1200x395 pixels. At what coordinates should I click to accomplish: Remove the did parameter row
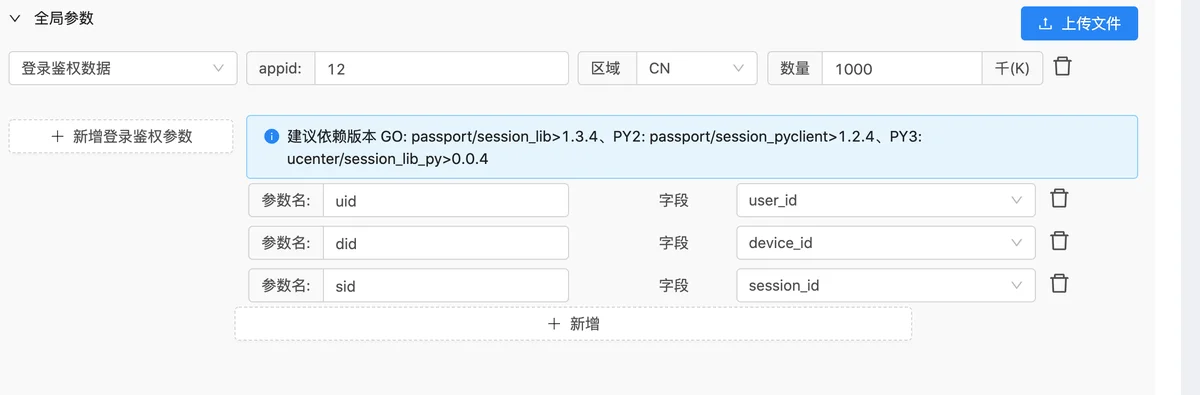[1060, 242]
